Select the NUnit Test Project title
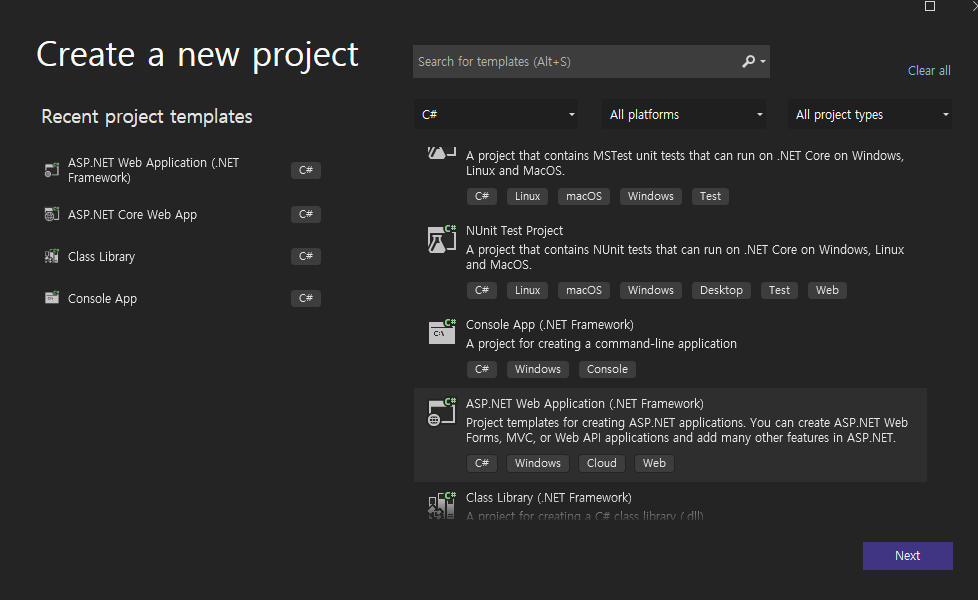The image size is (978, 600). 514,231
